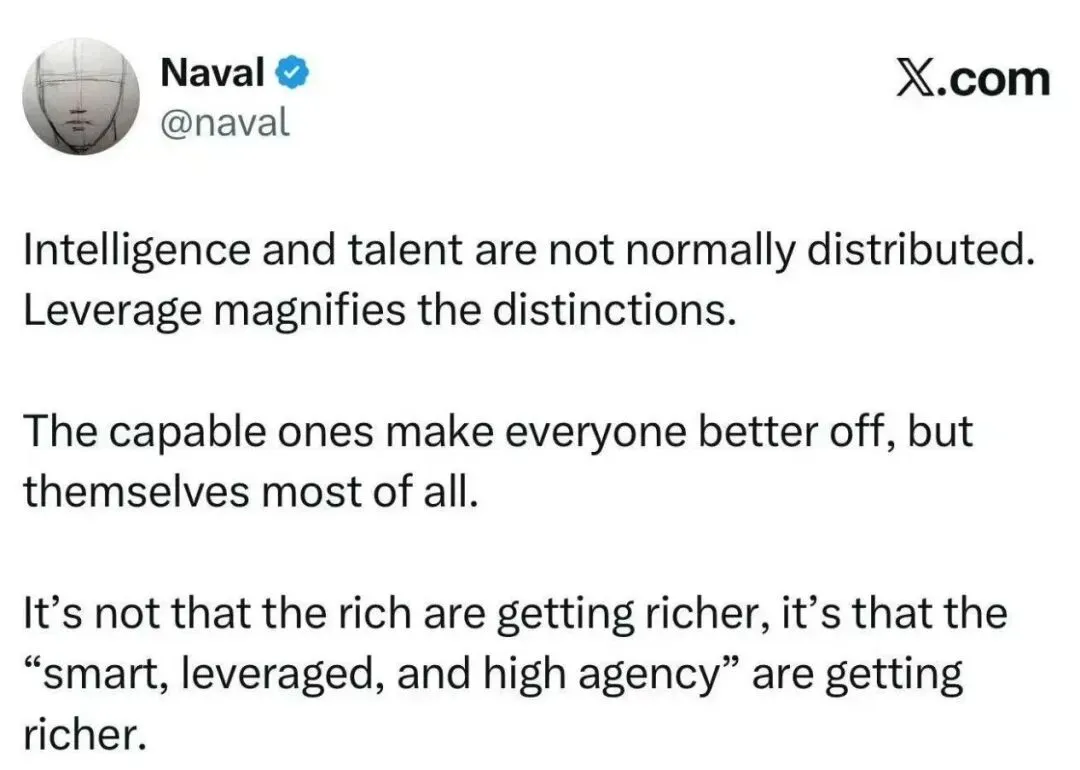Click the word "distinctions." in the tweet

pyautogui.click(x=614, y=310)
